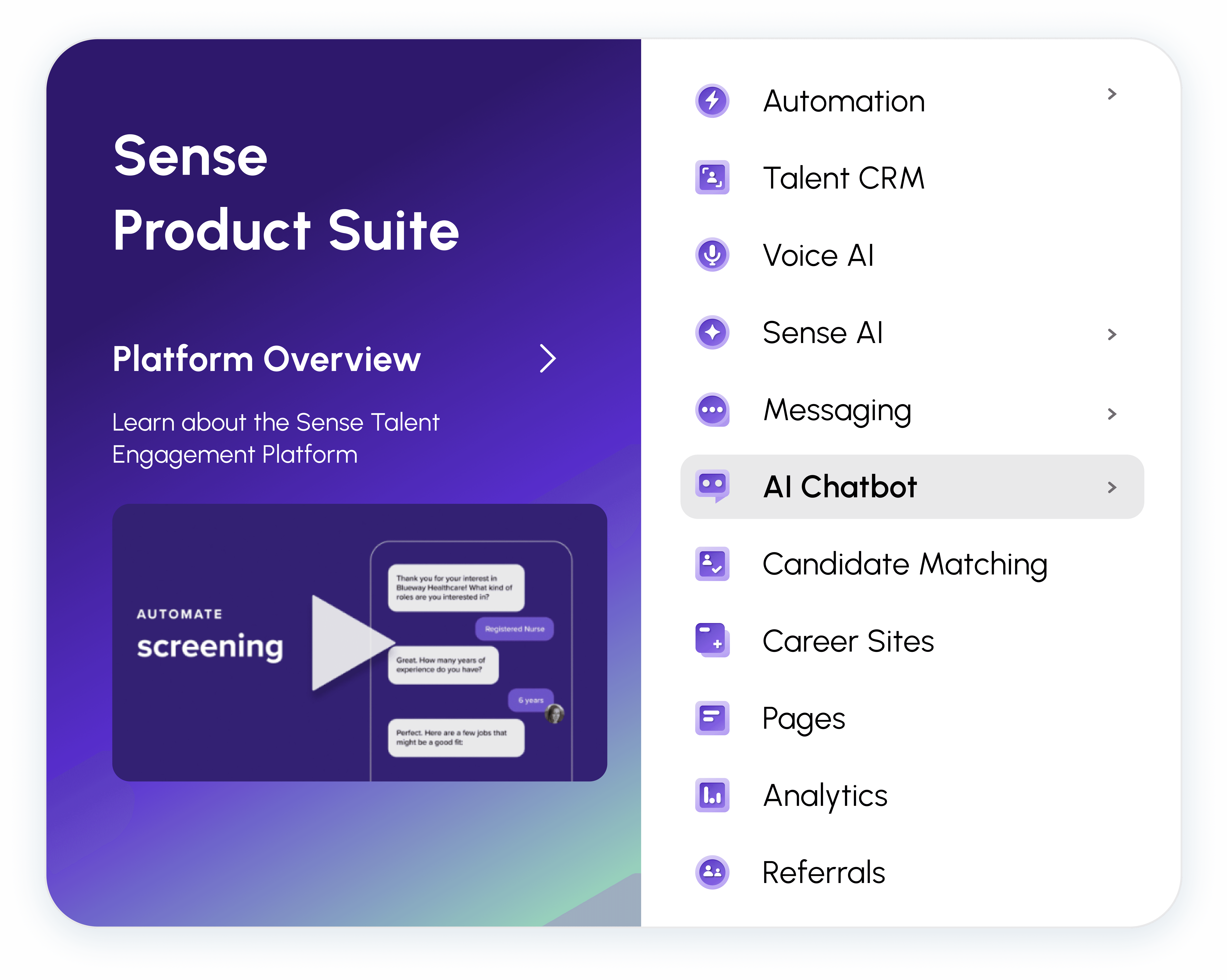This screenshot has width=1227, height=980.
Task: Click the Pages document icon
Action: [x=712, y=718]
